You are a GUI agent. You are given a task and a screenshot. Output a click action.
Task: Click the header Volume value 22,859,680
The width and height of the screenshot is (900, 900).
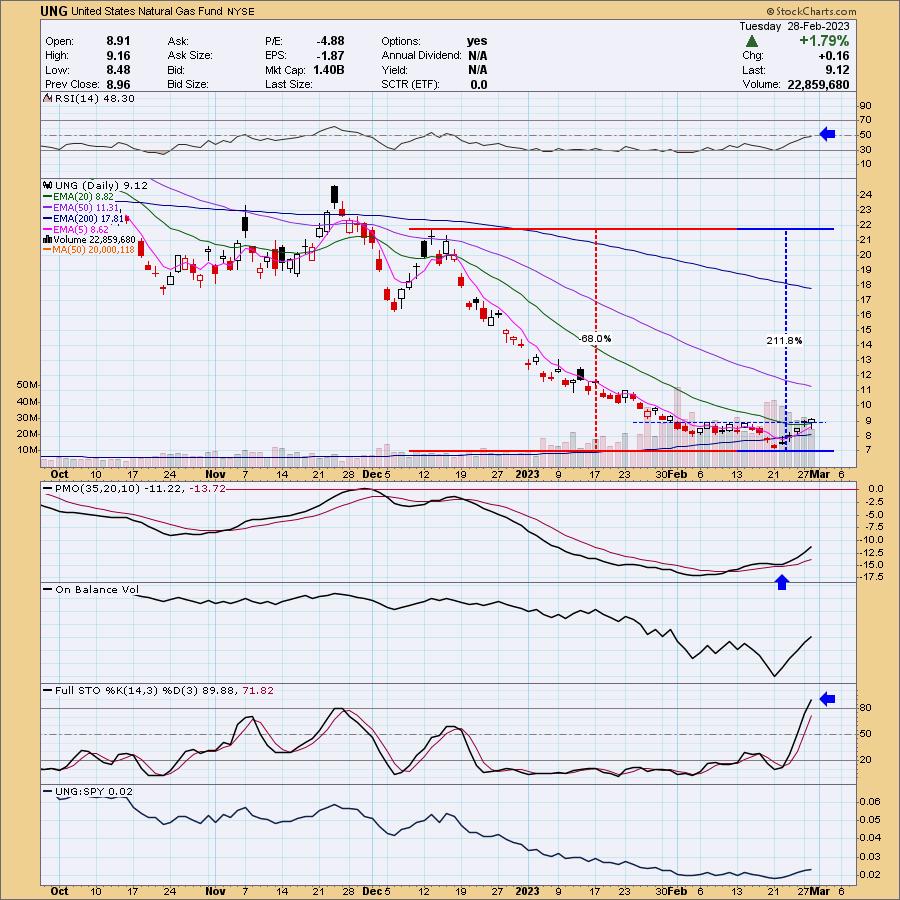click(818, 84)
